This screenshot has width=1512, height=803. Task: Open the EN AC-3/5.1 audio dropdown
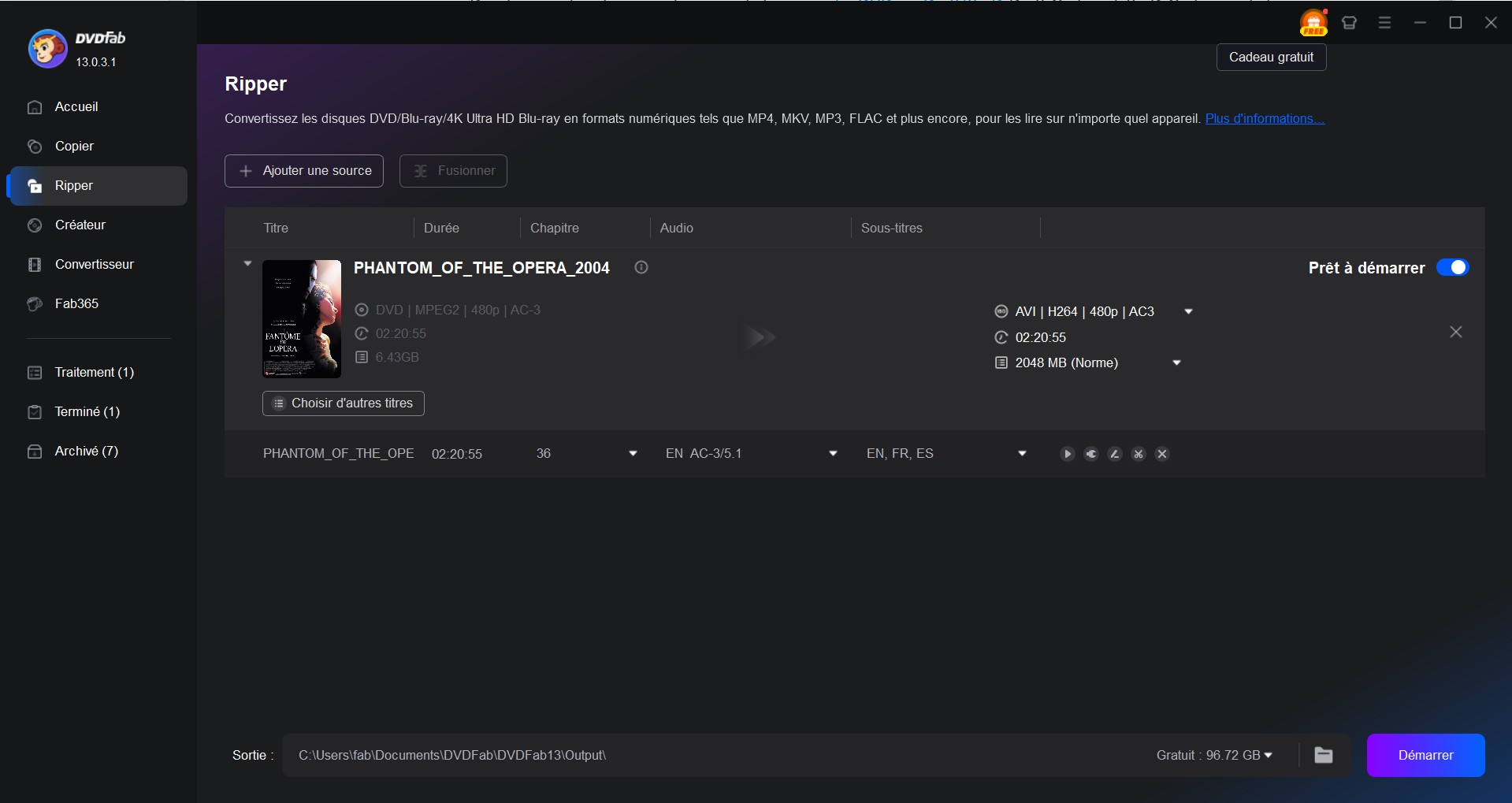(833, 453)
